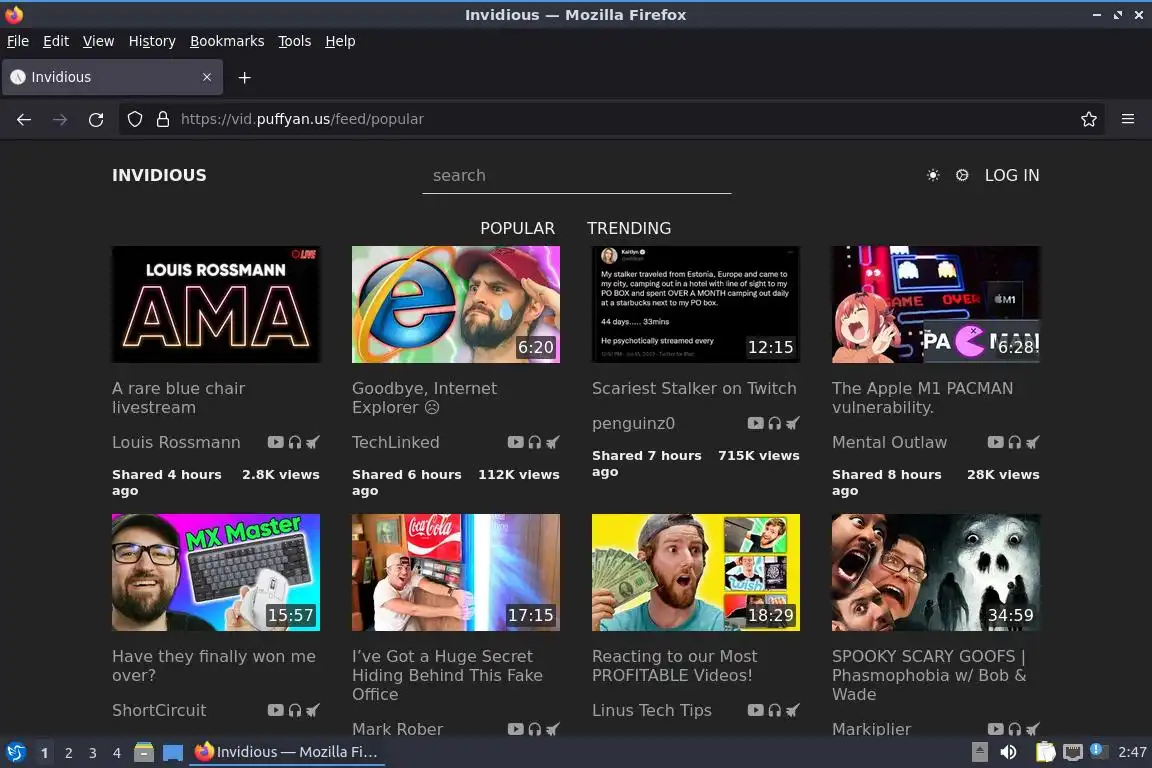Switch to workspace 2 in the taskbar
This screenshot has height=768, width=1152.
(68, 753)
